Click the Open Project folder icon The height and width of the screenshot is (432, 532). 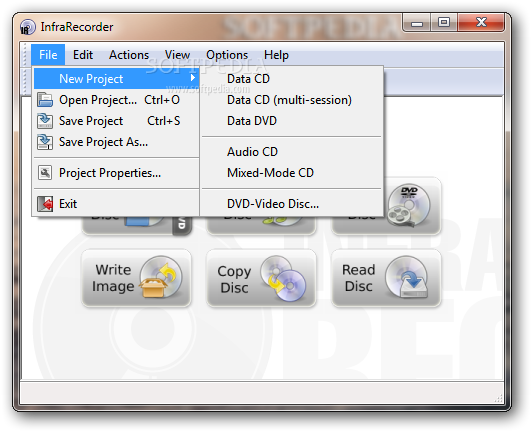pos(45,100)
